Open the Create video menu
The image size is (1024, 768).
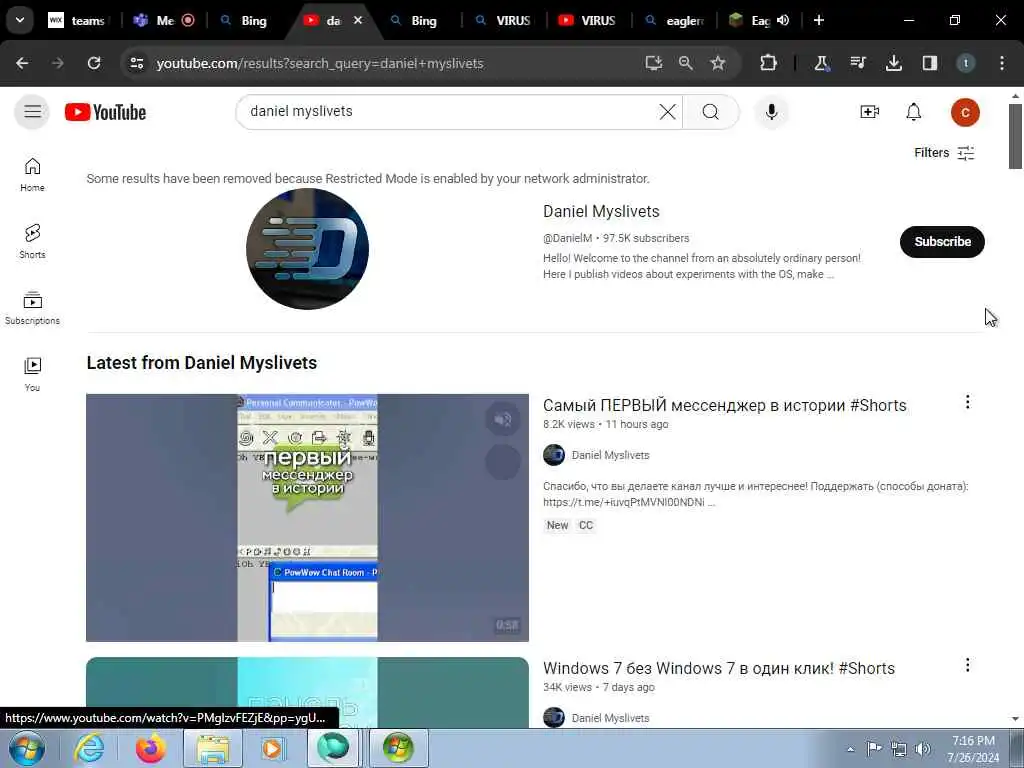(869, 112)
